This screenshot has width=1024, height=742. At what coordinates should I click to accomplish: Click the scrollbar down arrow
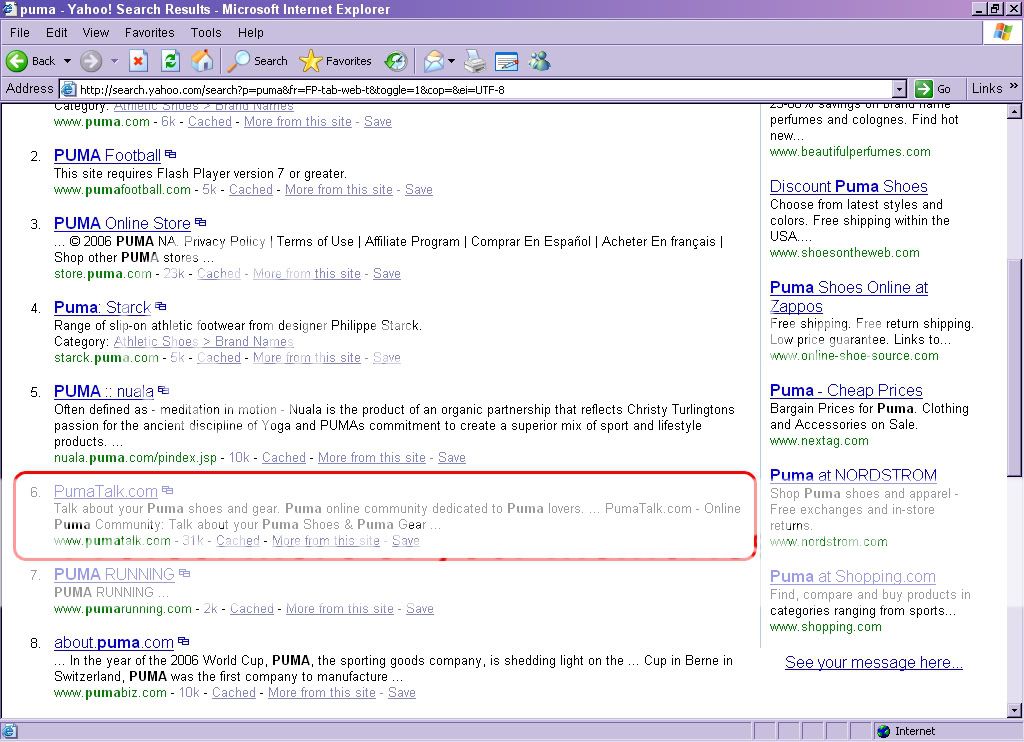coord(1014,710)
